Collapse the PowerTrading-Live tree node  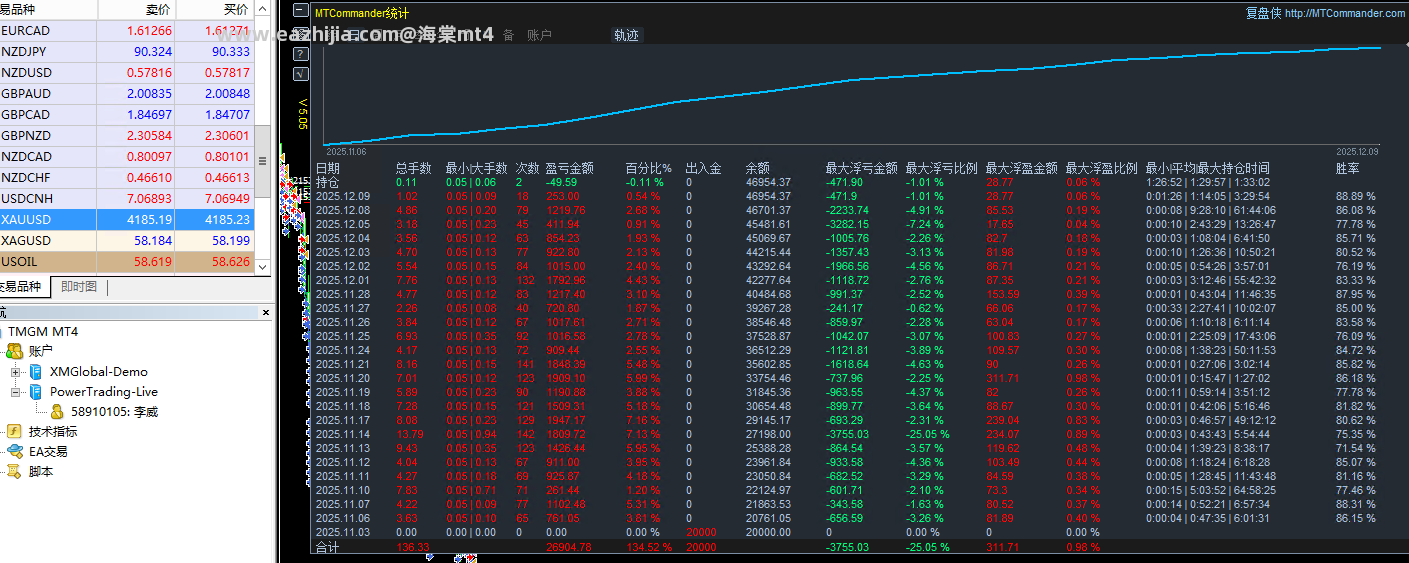coord(15,392)
